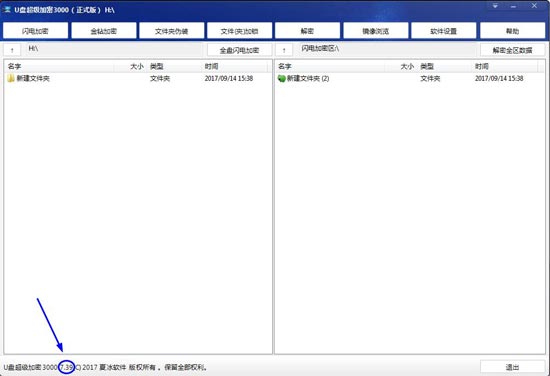Click 解密全区数据 button

[x=512, y=50]
